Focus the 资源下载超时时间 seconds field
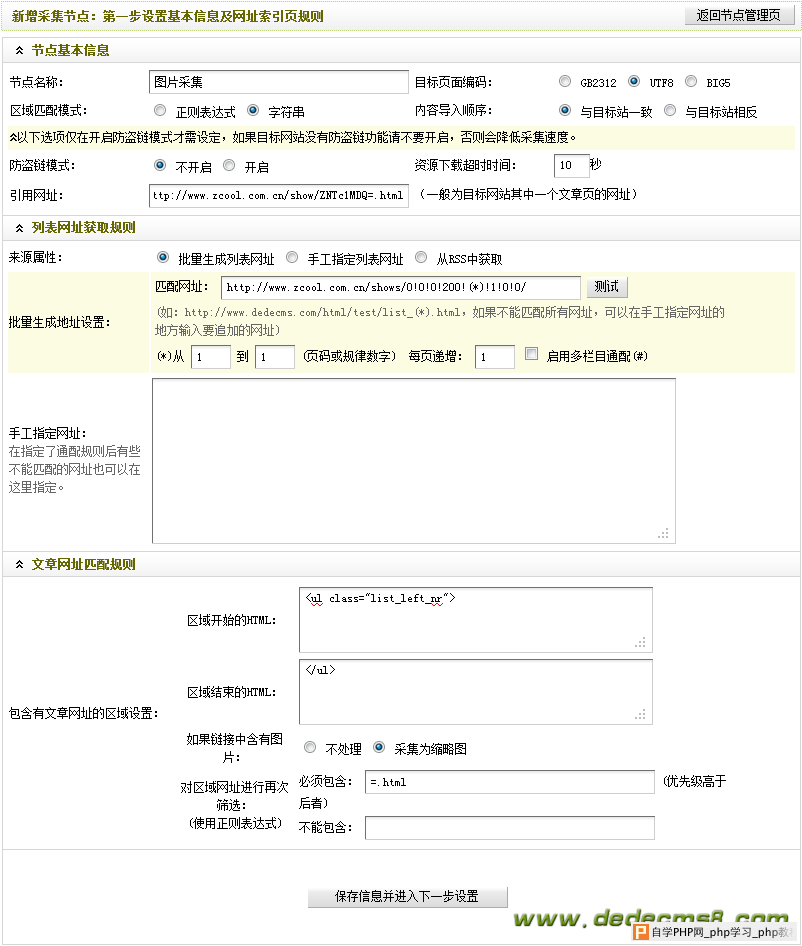802x946 pixels. tap(570, 166)
